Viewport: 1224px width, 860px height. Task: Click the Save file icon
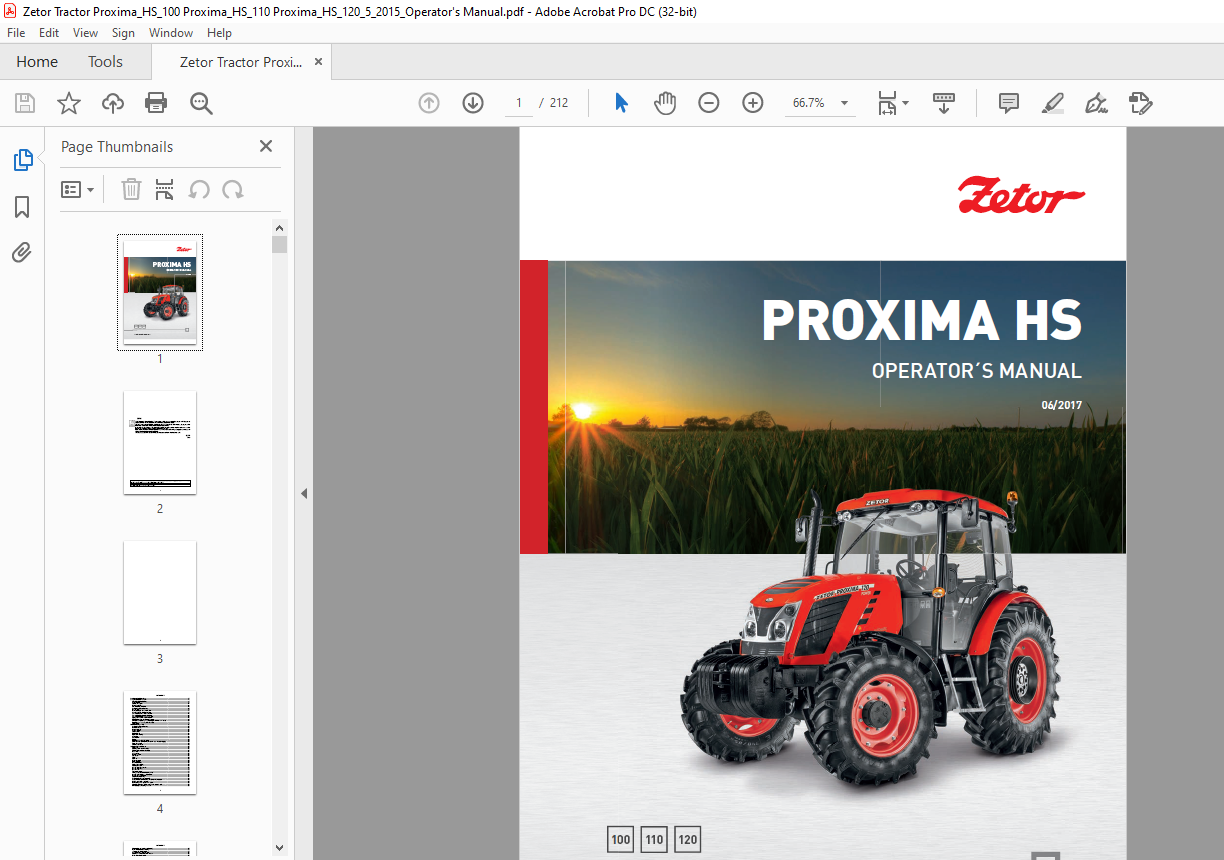25,103
